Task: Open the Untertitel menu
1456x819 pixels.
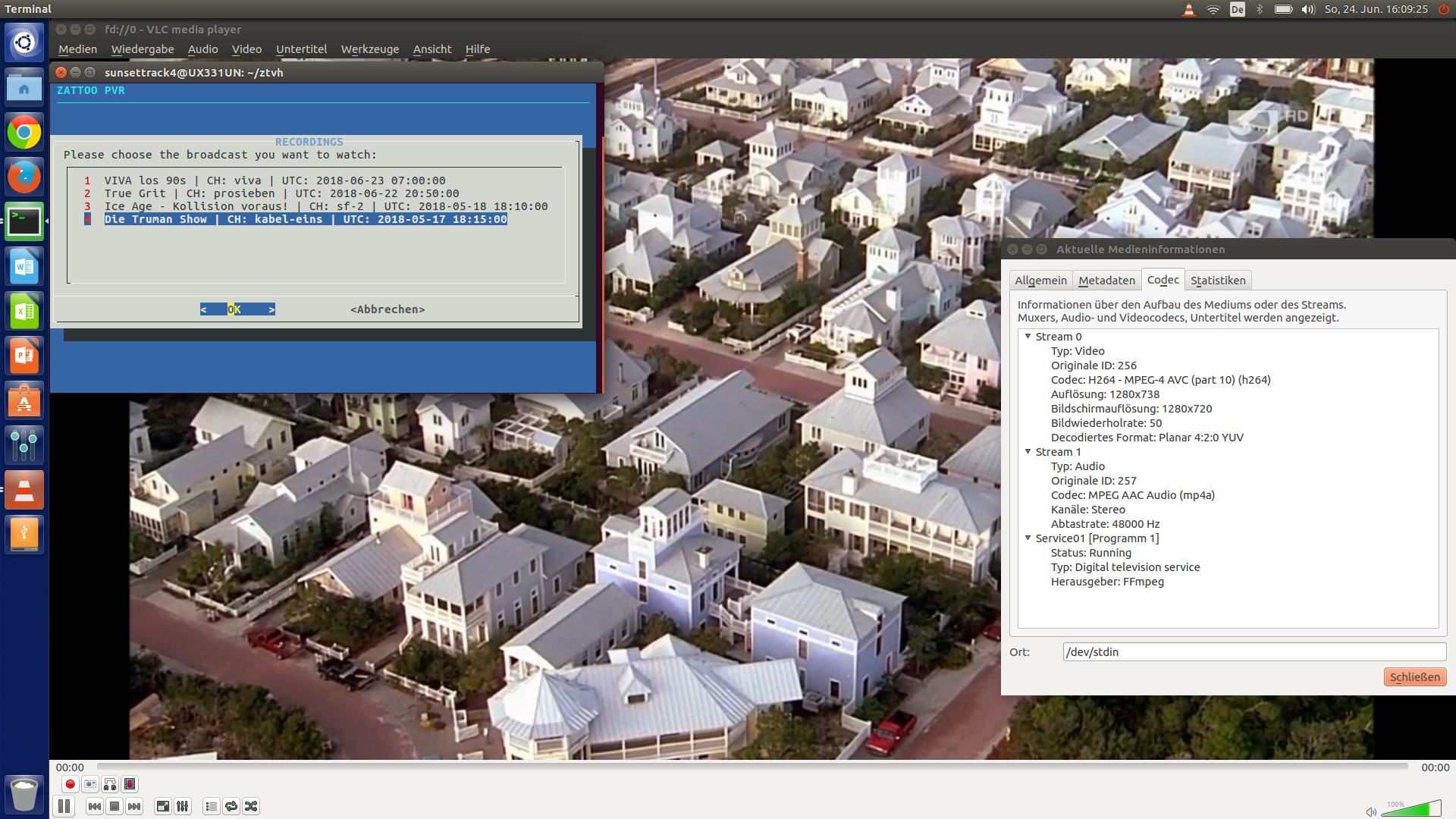Action: pyautogui.click(x=302, y=49)
